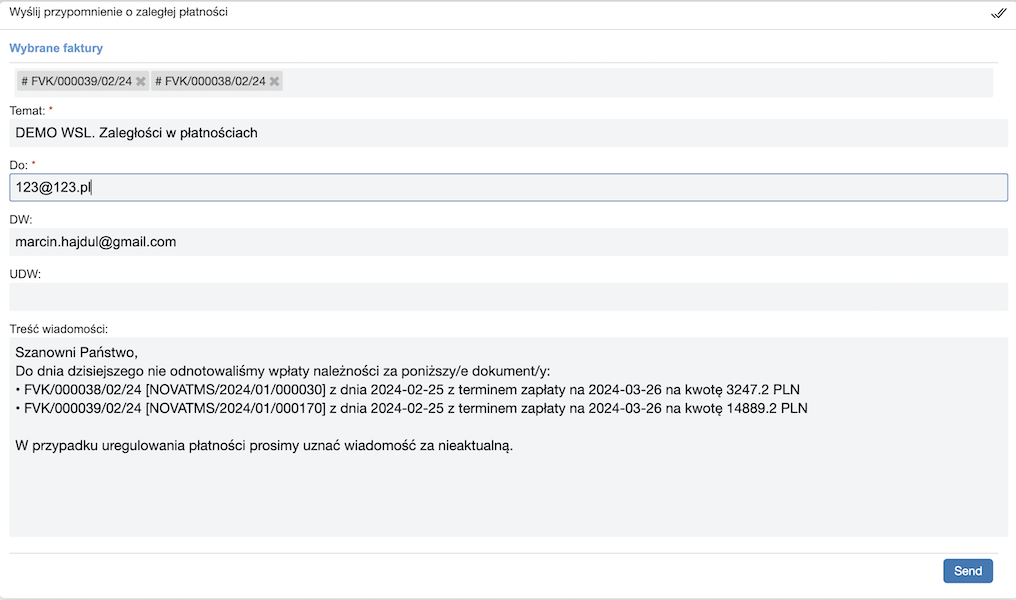Click the UDW field label
The width and height of the screenshot is (1016, 600).
[x=25, y=273]
